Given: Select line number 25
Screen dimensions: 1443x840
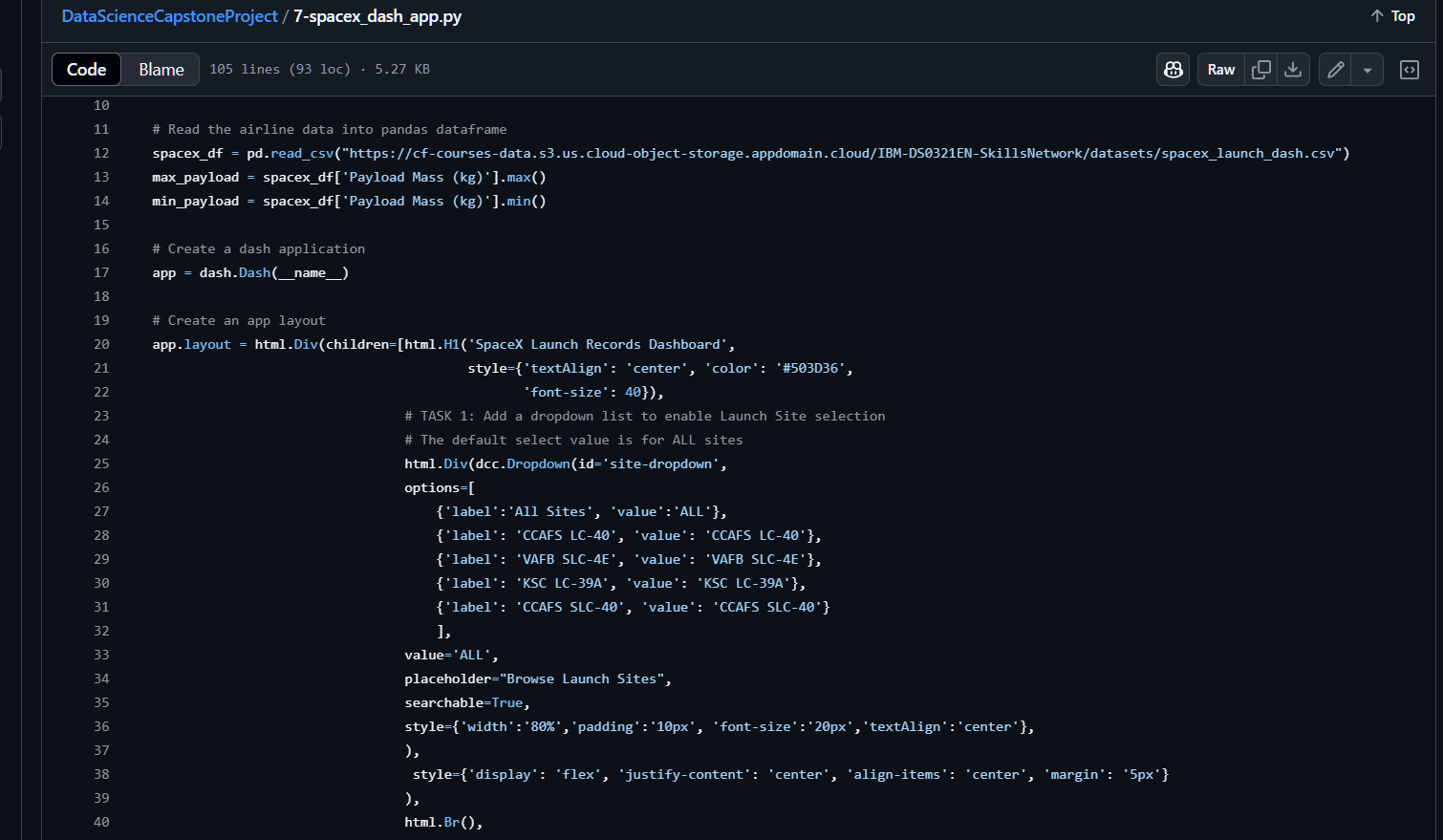Looking at the screenshot, I should (101, 463).
